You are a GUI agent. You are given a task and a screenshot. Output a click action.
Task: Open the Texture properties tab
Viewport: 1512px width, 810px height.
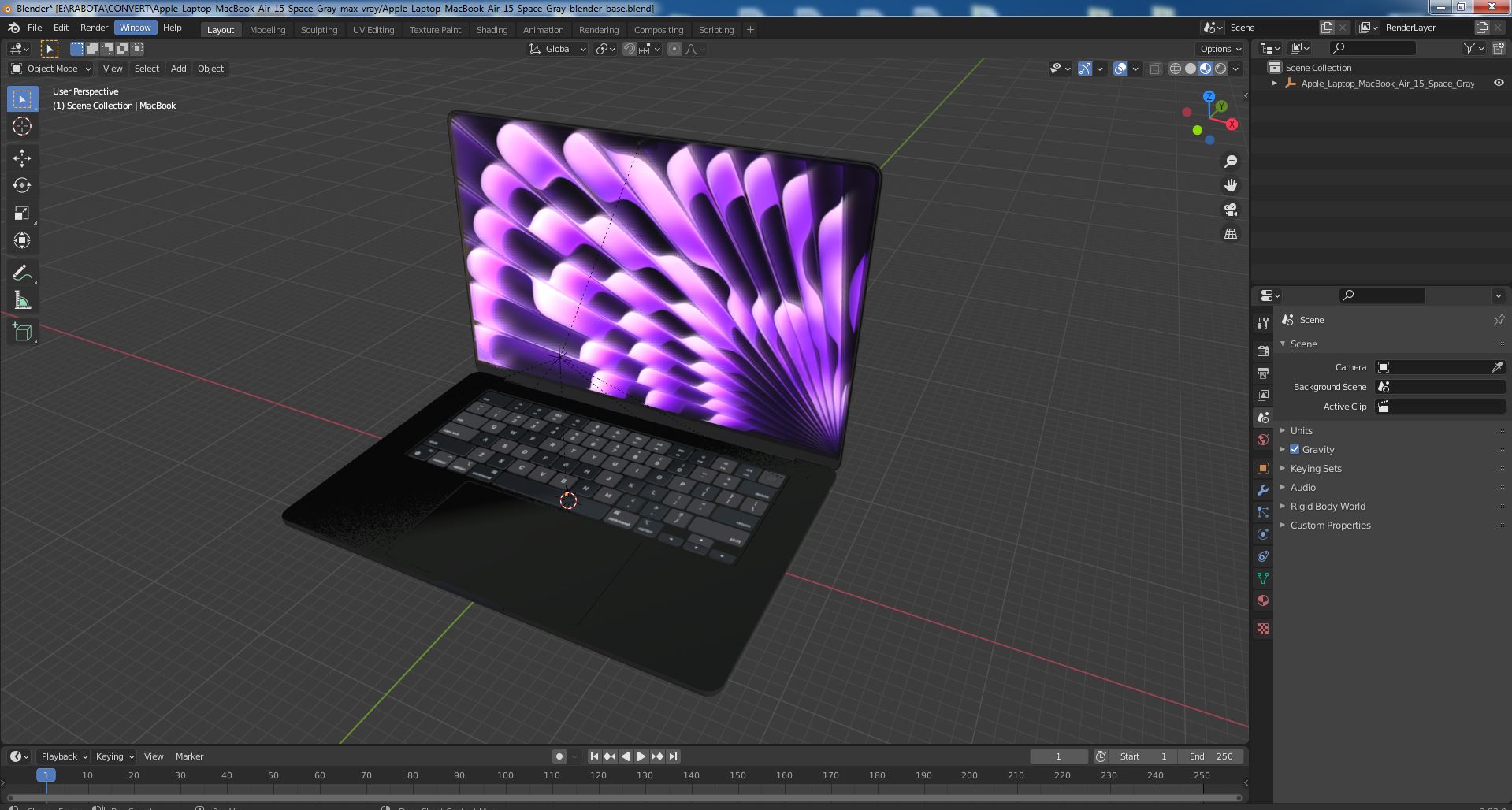[1263, 629]
